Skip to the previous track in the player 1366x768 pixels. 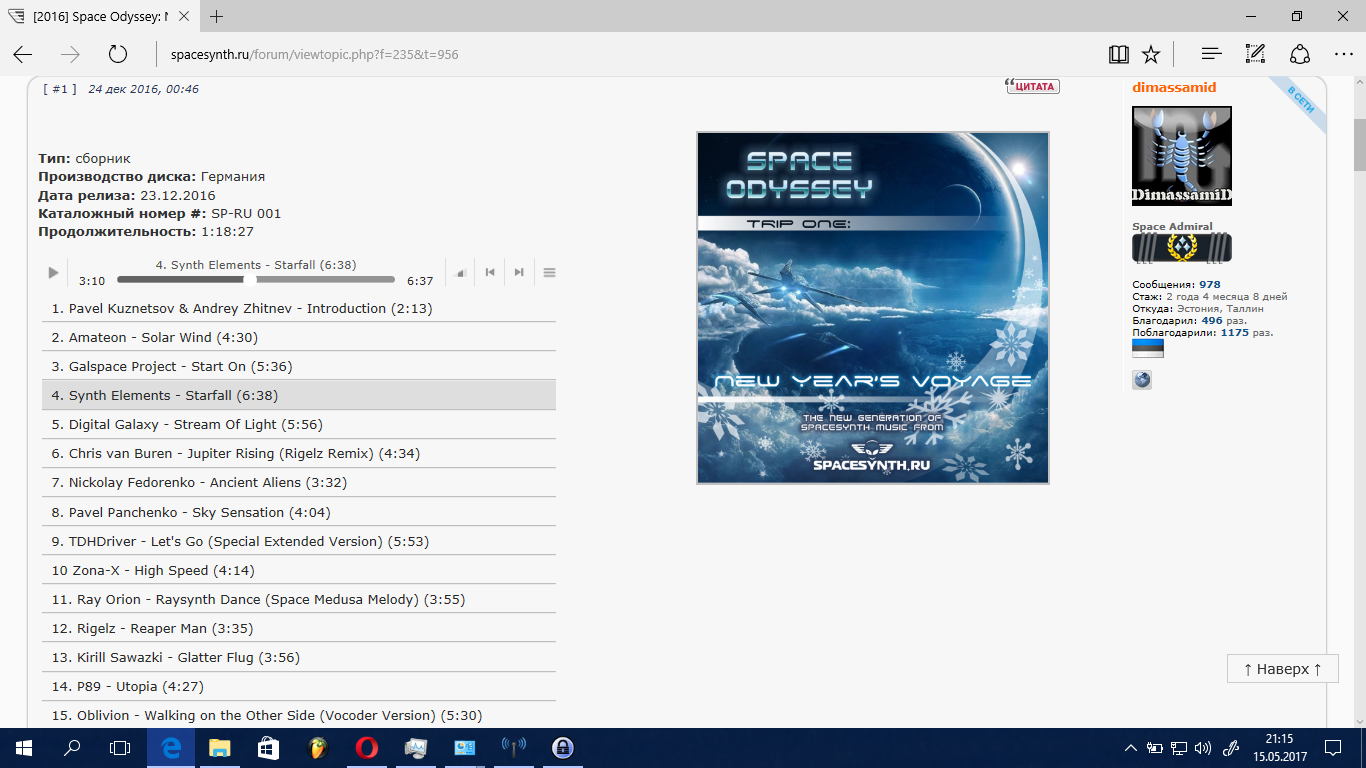[x=490, y=272]
